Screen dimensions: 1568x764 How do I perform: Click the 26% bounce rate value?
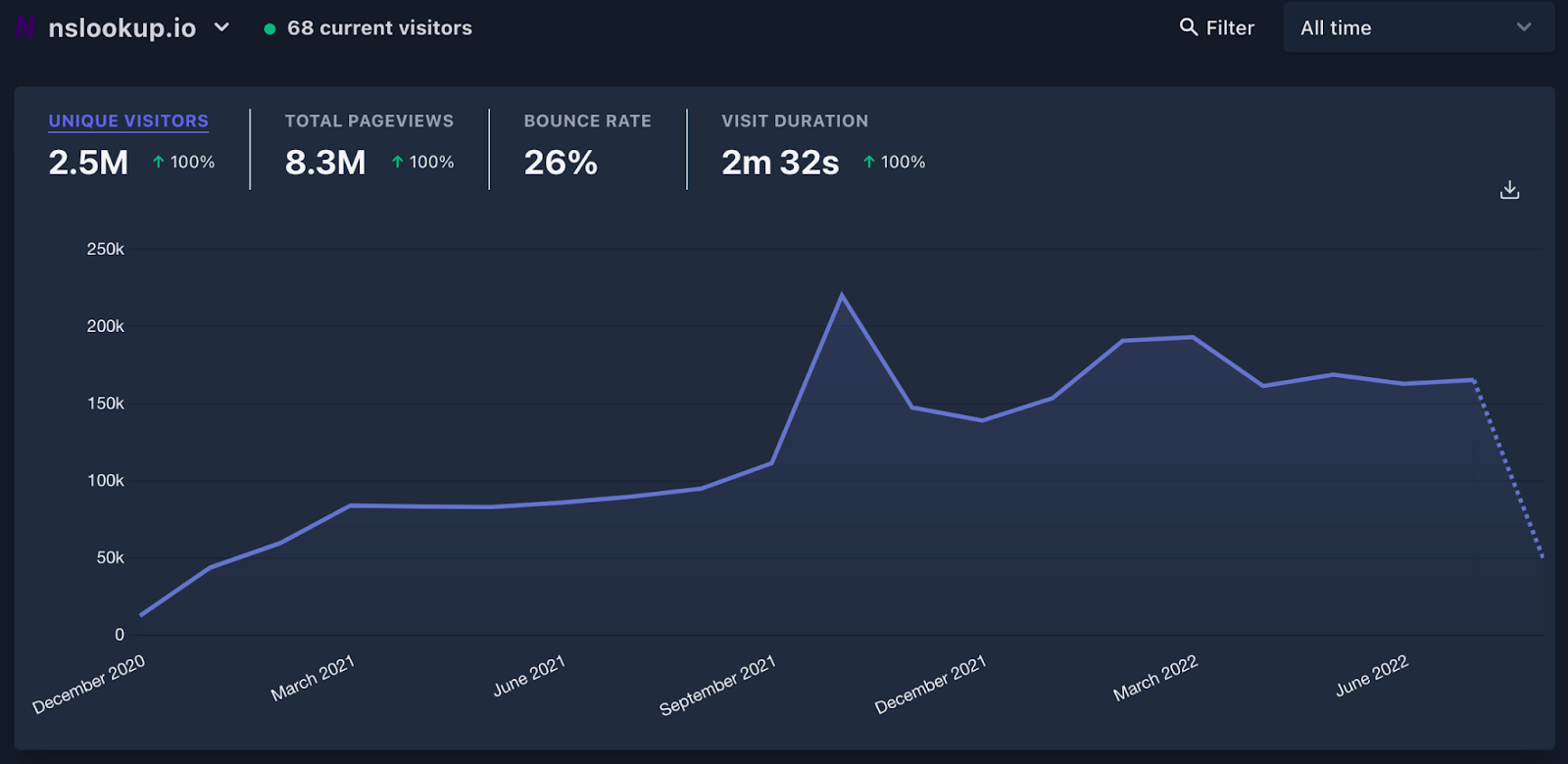pyautogui.click(x=561, y=163)
